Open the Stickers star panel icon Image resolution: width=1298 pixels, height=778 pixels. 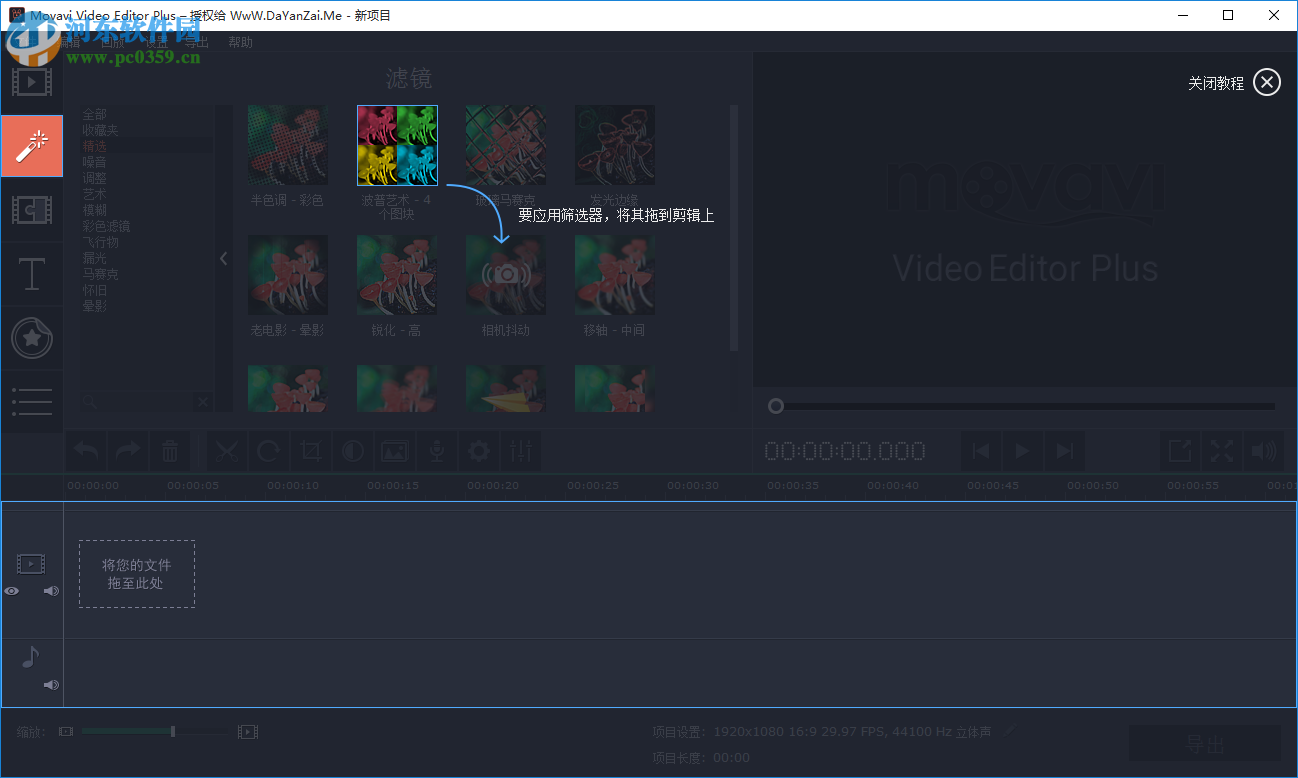click(31, 338)
